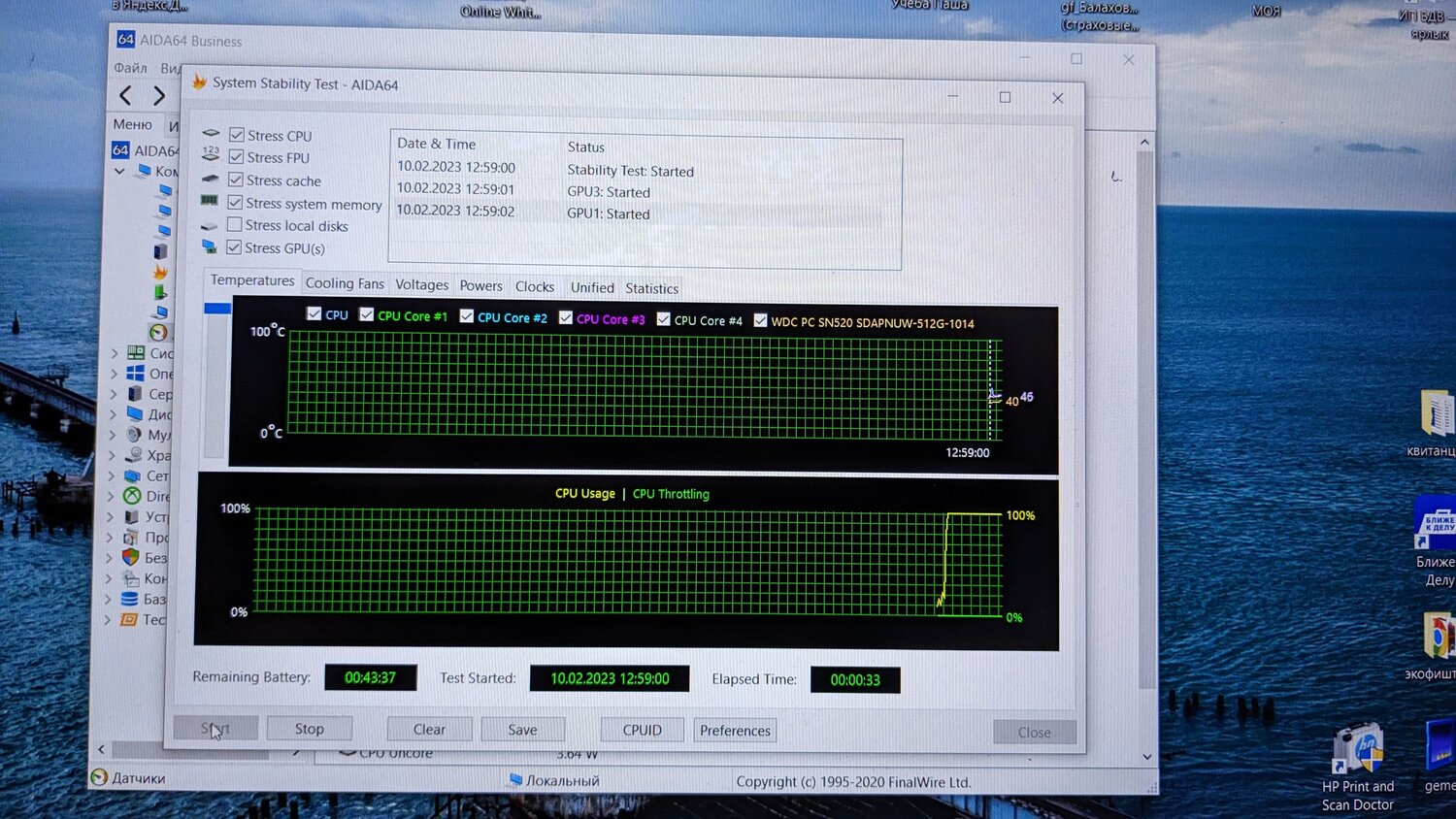Viewport: 1456px width, 819px height.
Task: Click the left arrow of the AIDA64 horizontal scrollbar
Action: (x=101, y=749)
